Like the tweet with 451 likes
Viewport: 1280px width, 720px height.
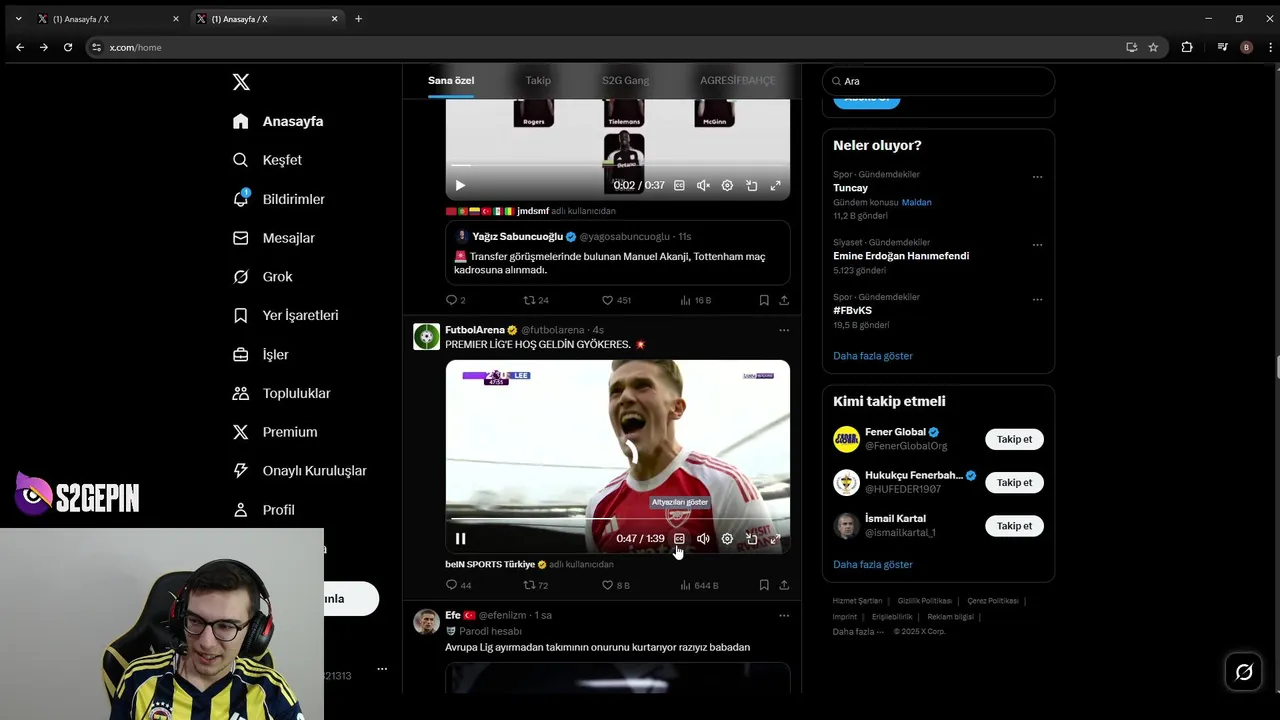coord(616,300)
